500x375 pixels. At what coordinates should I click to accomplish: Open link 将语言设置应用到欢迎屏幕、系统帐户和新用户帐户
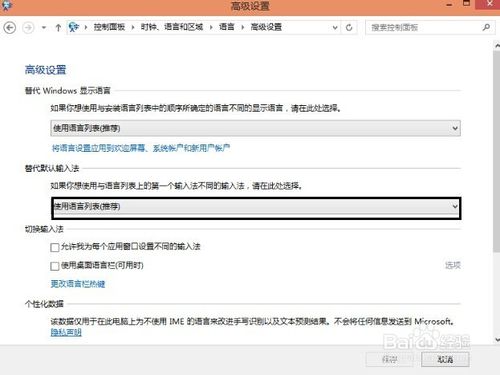pyautogui.click(x=141, y=148)
